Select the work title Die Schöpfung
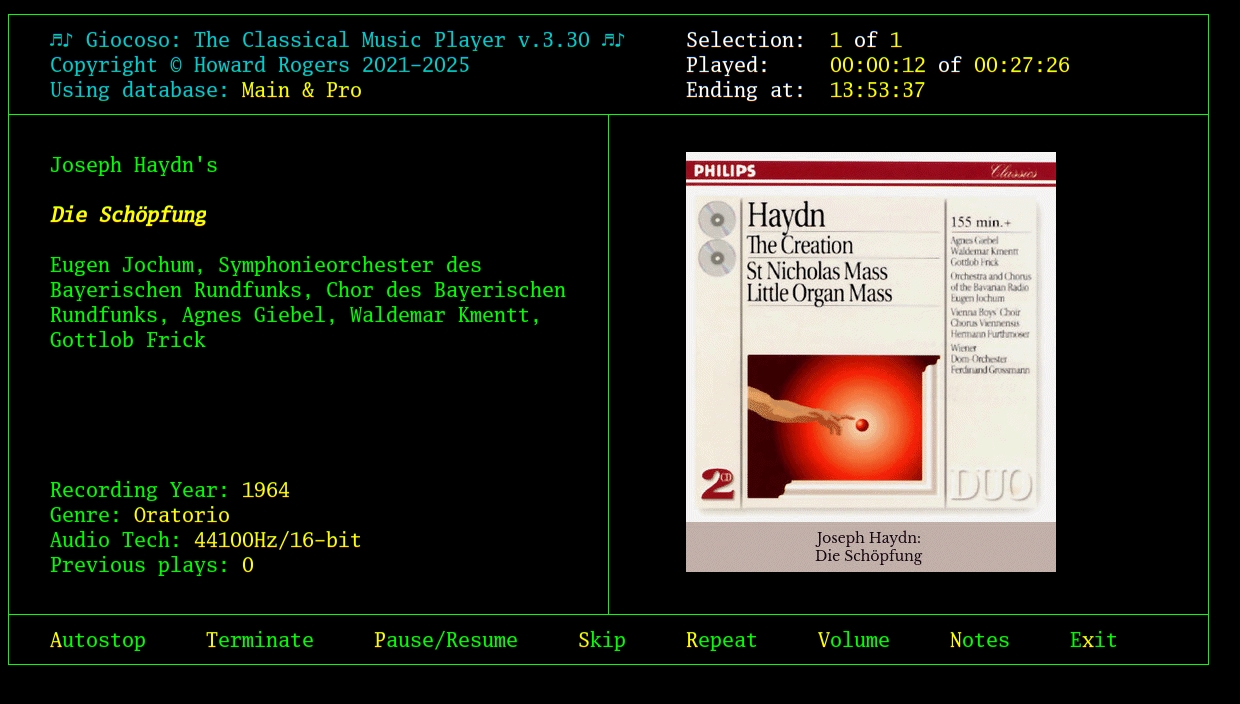 click(128, 214)
